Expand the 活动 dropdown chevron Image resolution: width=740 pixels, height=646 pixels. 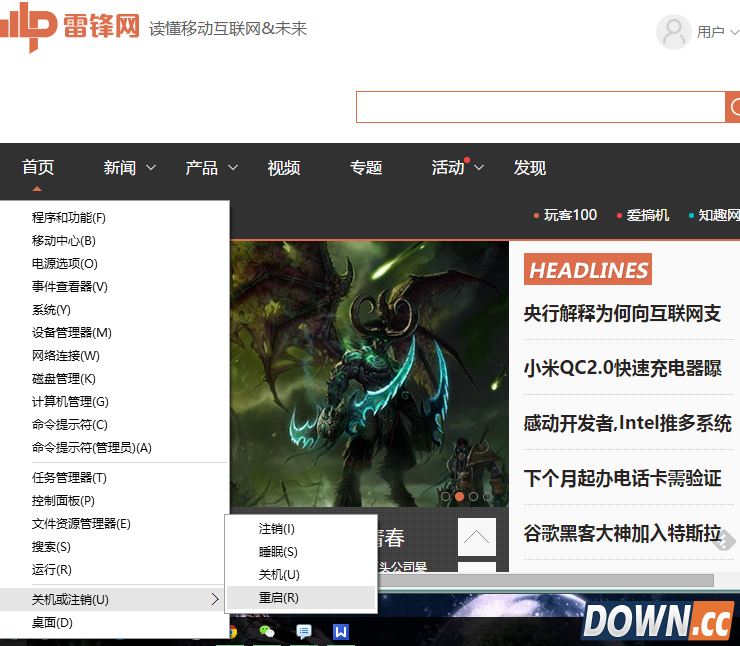tap(479, 168)
